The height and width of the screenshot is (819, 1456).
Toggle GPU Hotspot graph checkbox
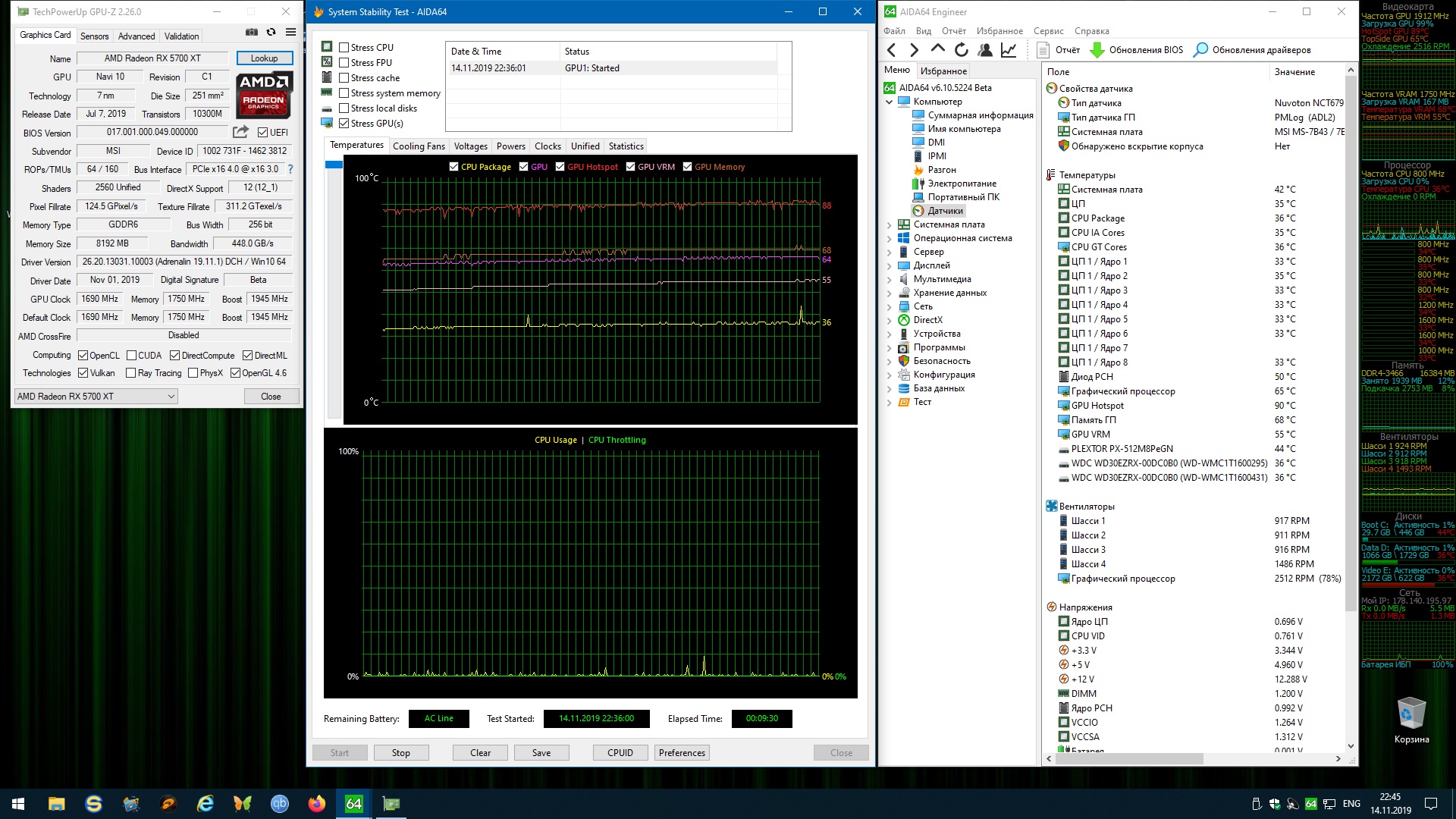560,167
